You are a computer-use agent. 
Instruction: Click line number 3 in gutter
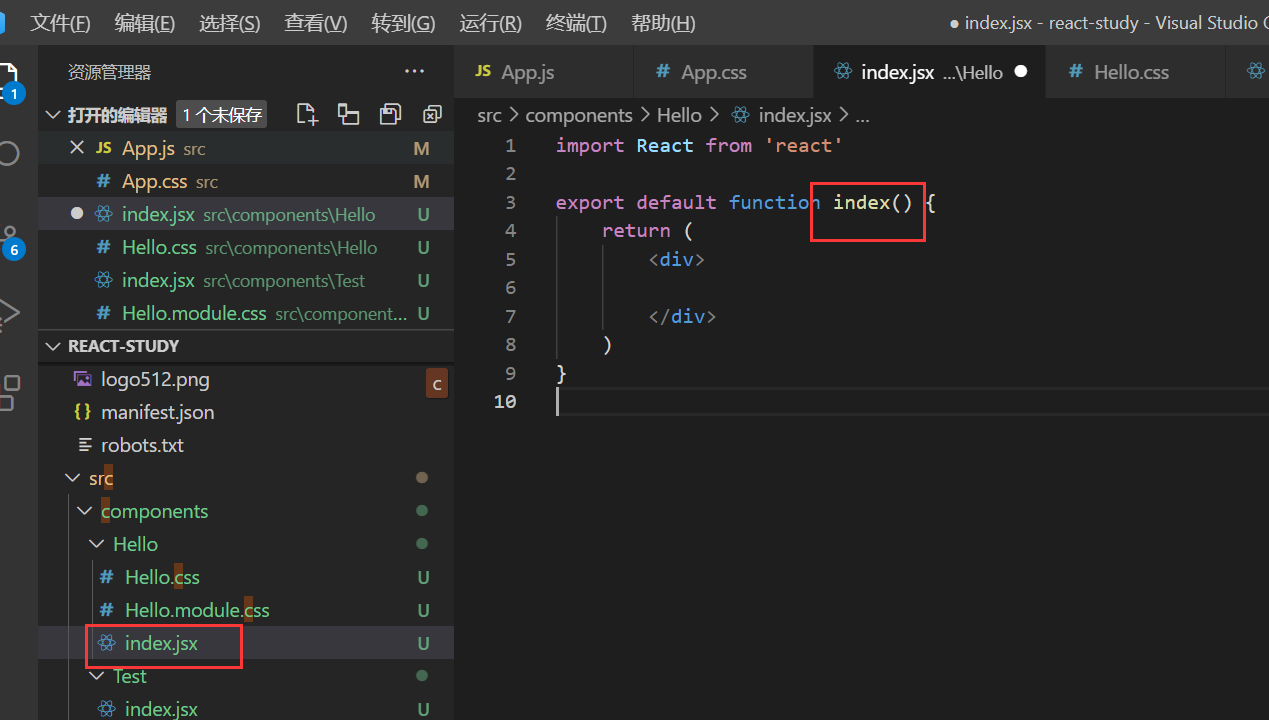(x=510, y=202)
